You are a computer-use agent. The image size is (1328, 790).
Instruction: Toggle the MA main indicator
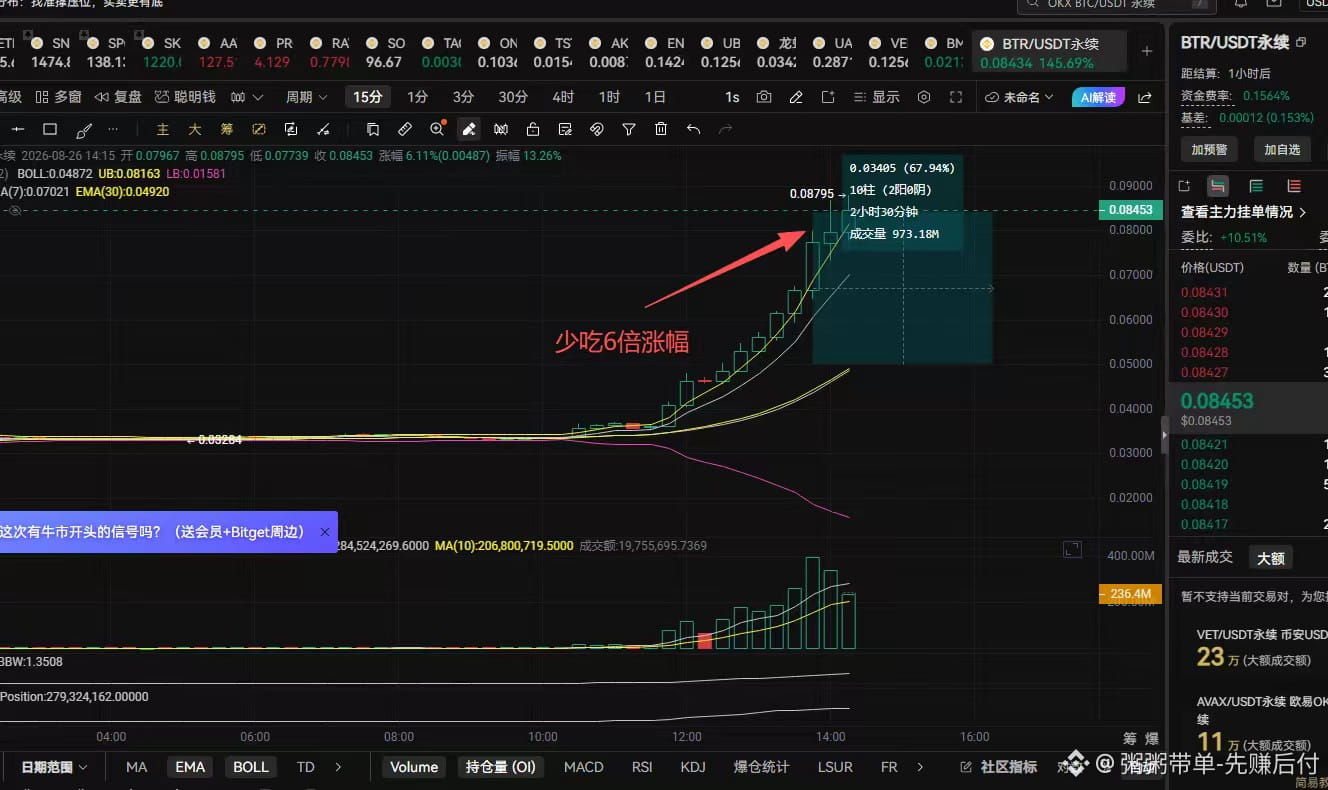(x=136, y=767)
